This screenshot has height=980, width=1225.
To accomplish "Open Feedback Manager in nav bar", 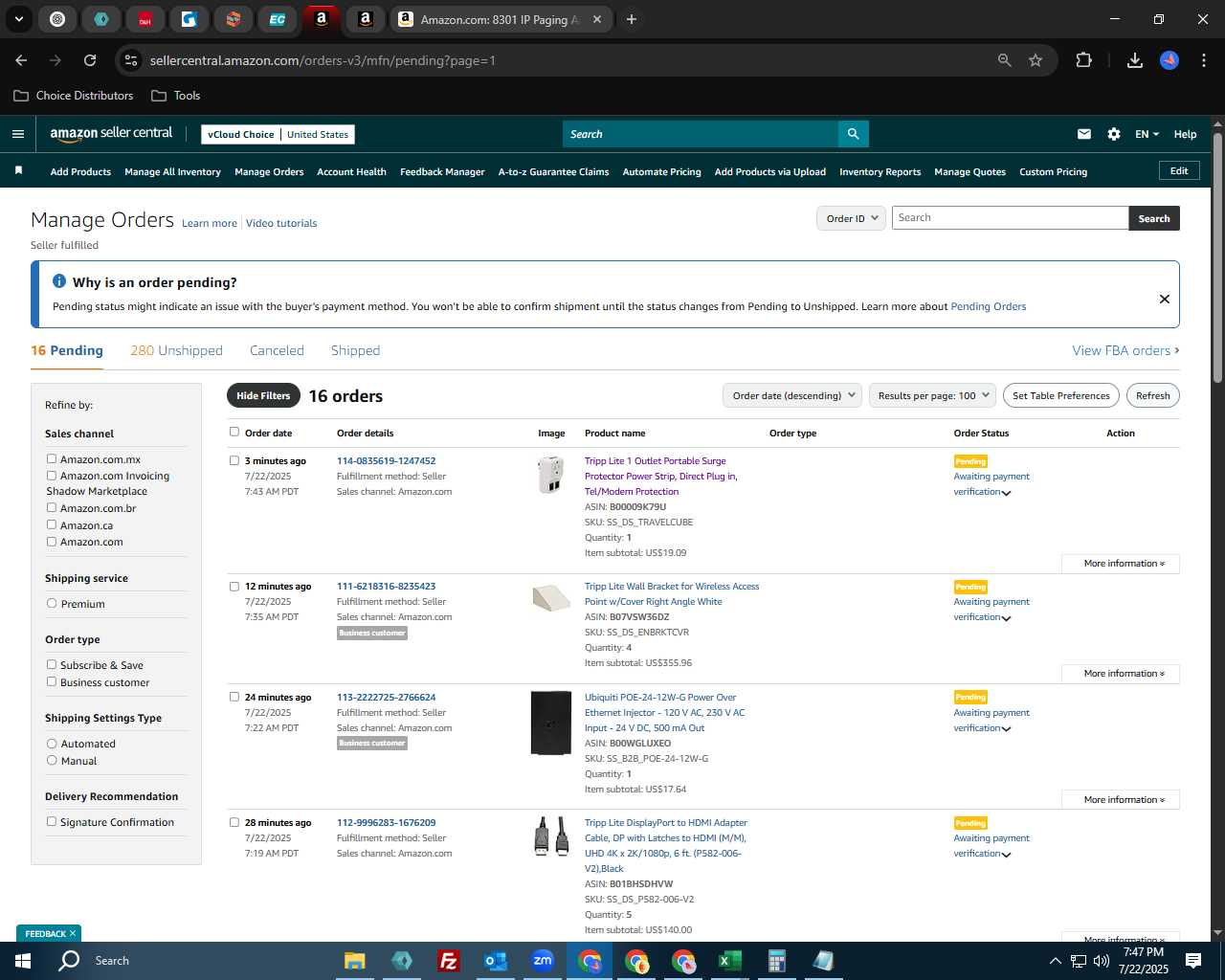I will coord(442,172).
